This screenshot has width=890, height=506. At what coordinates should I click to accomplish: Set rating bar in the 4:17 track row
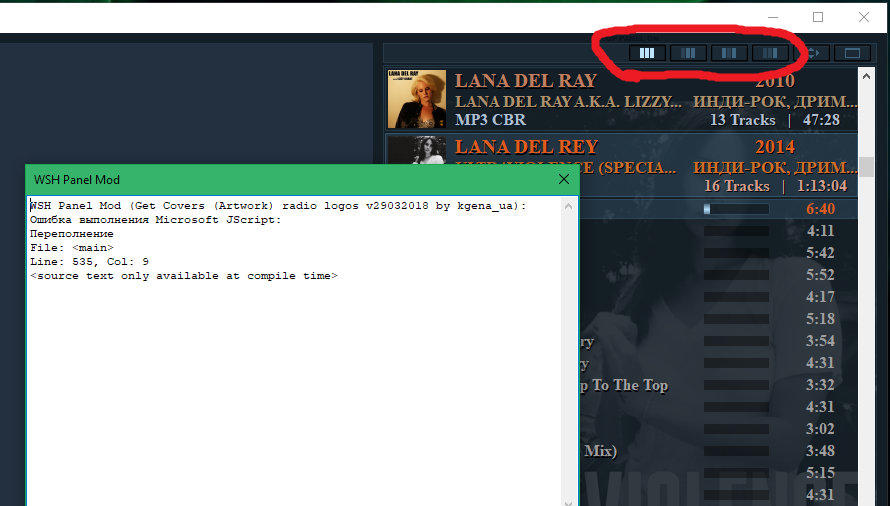click(x=736, y=297)
